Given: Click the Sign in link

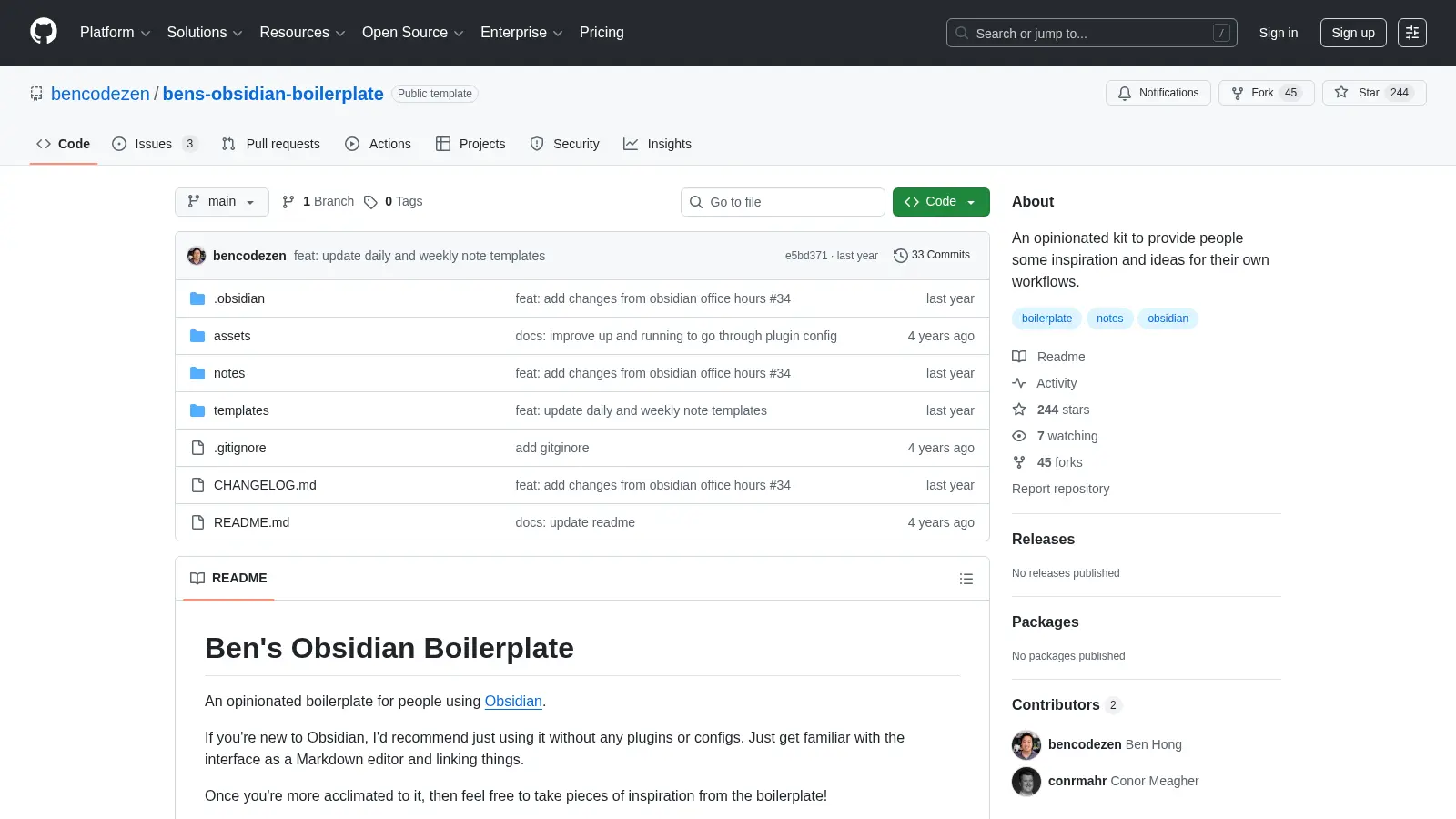Looking at the screenshot, I should [x=1279, y=33].
